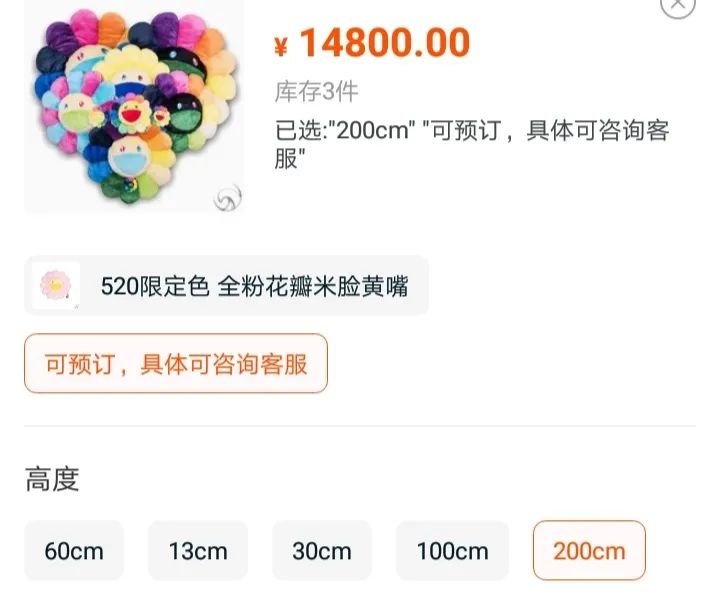The width and height of the screenshot is (720, 609).
Task: Tap the 已选 selected options summary
Action: [471, 143]
